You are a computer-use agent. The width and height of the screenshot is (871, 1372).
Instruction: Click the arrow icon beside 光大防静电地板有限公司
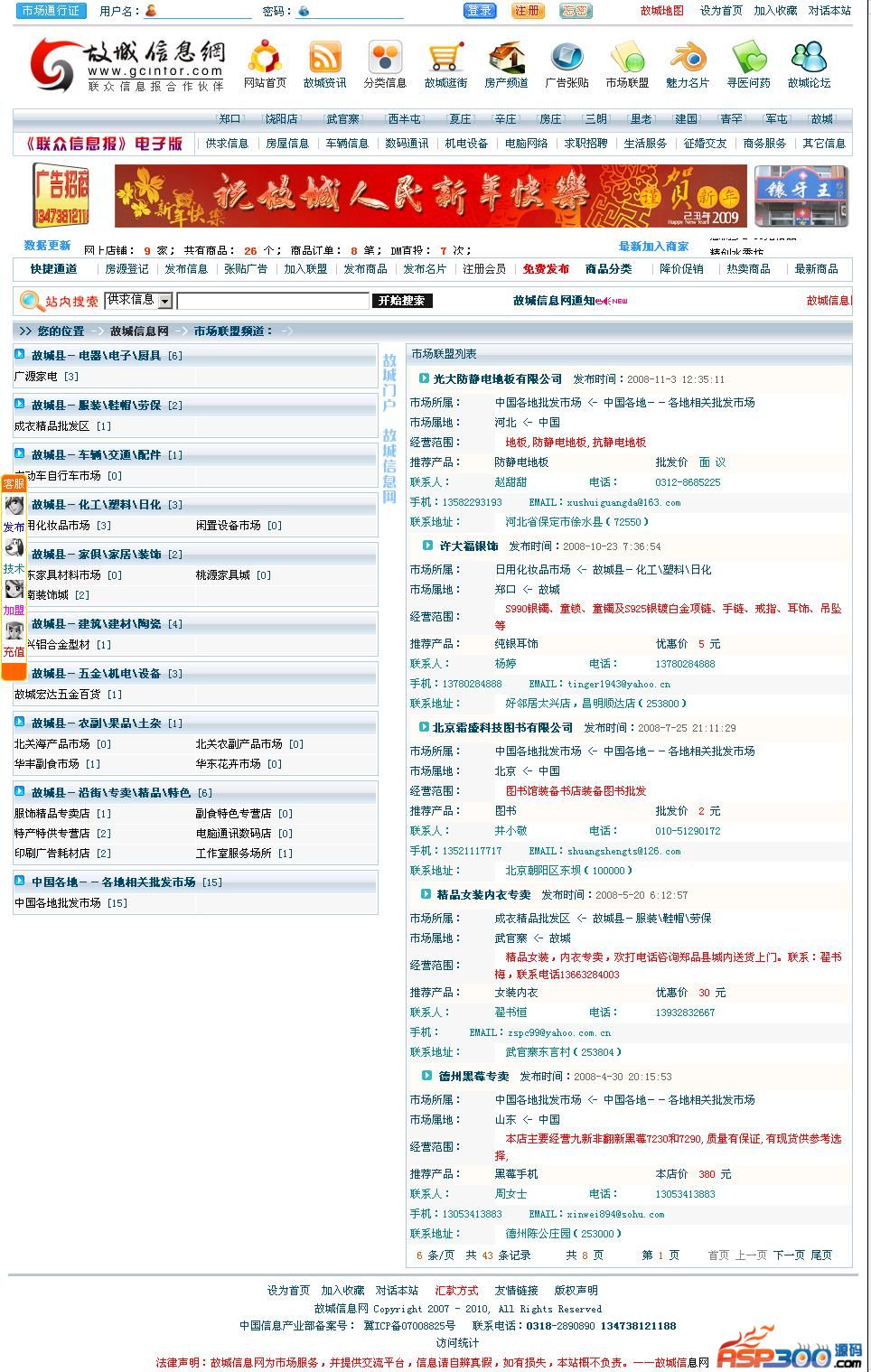click(x=423, y=378)
